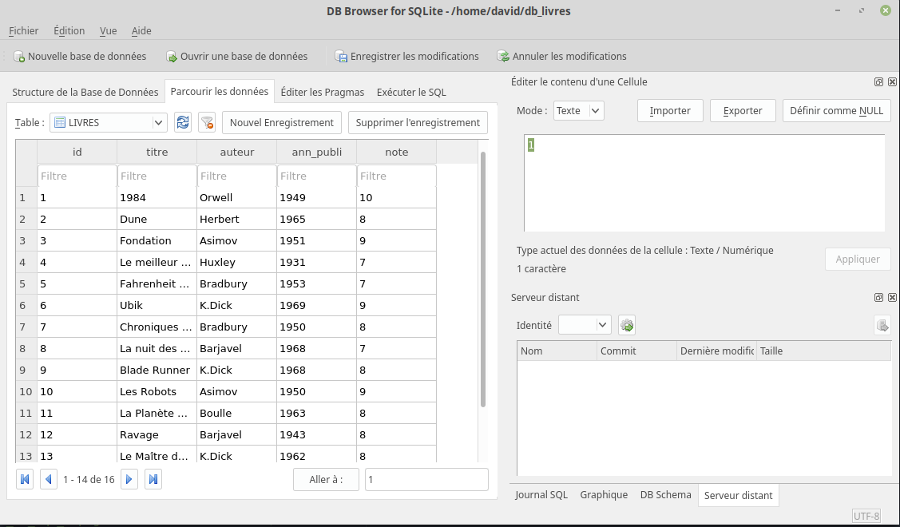
Task: Go to the previous page of records
Action: coord(48,480)
